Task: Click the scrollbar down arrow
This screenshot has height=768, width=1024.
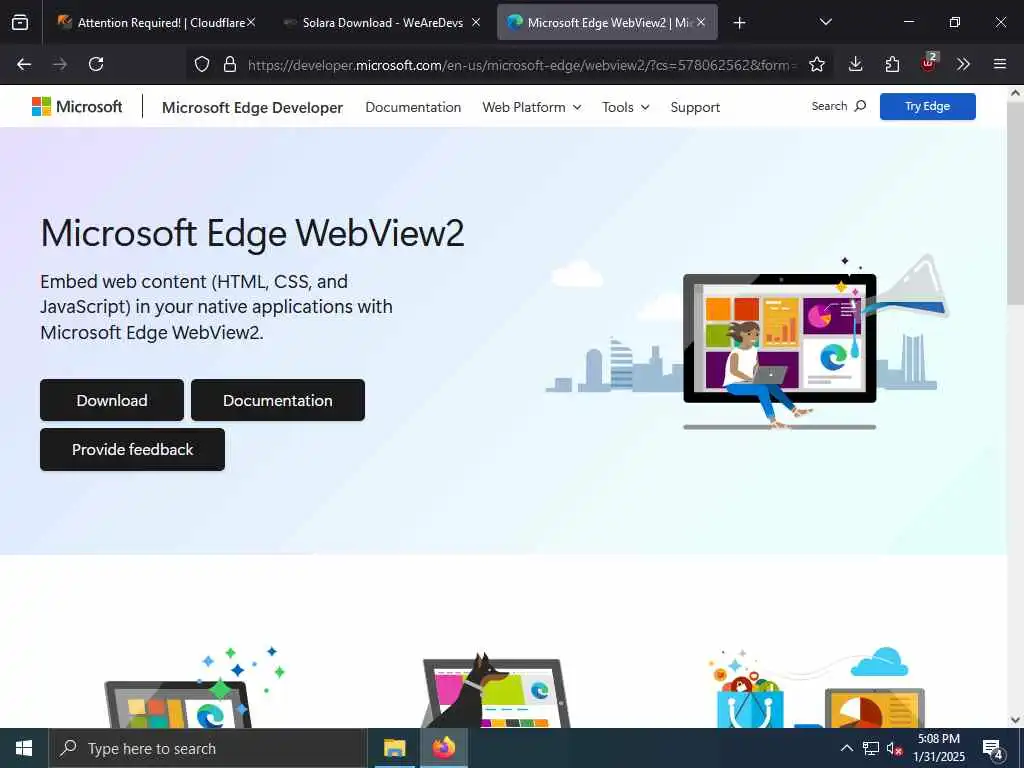Action: [x=1015, y=720]
